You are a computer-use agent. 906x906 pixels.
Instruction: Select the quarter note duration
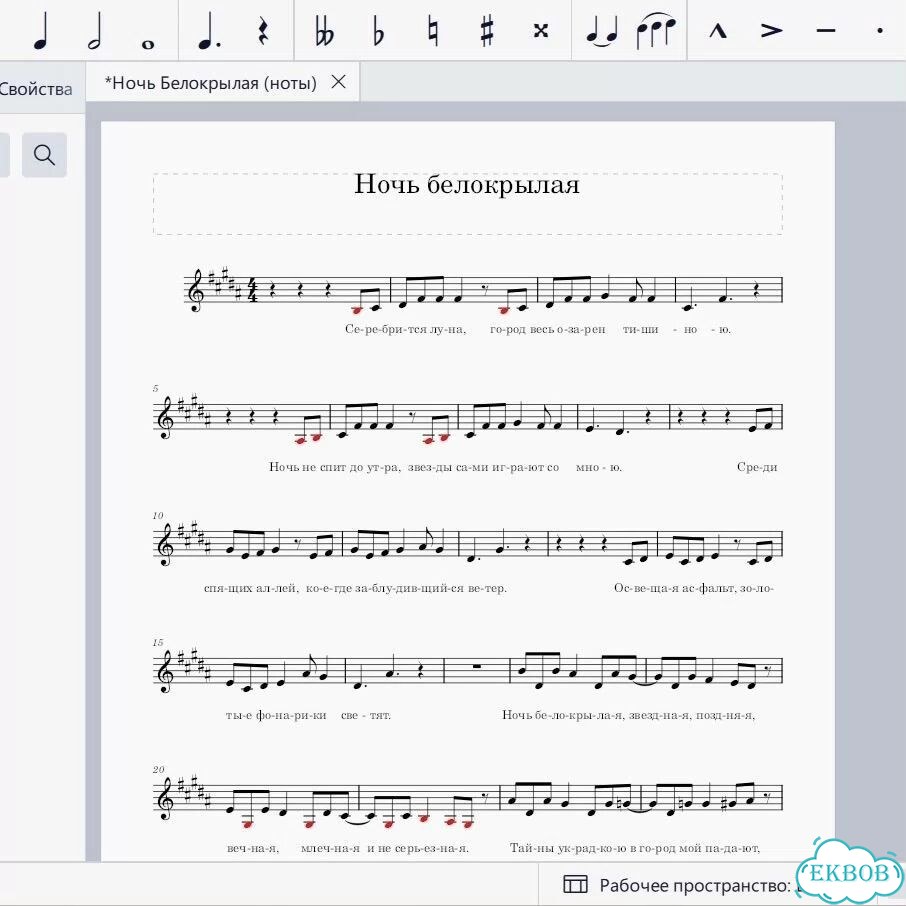[41, 31]
